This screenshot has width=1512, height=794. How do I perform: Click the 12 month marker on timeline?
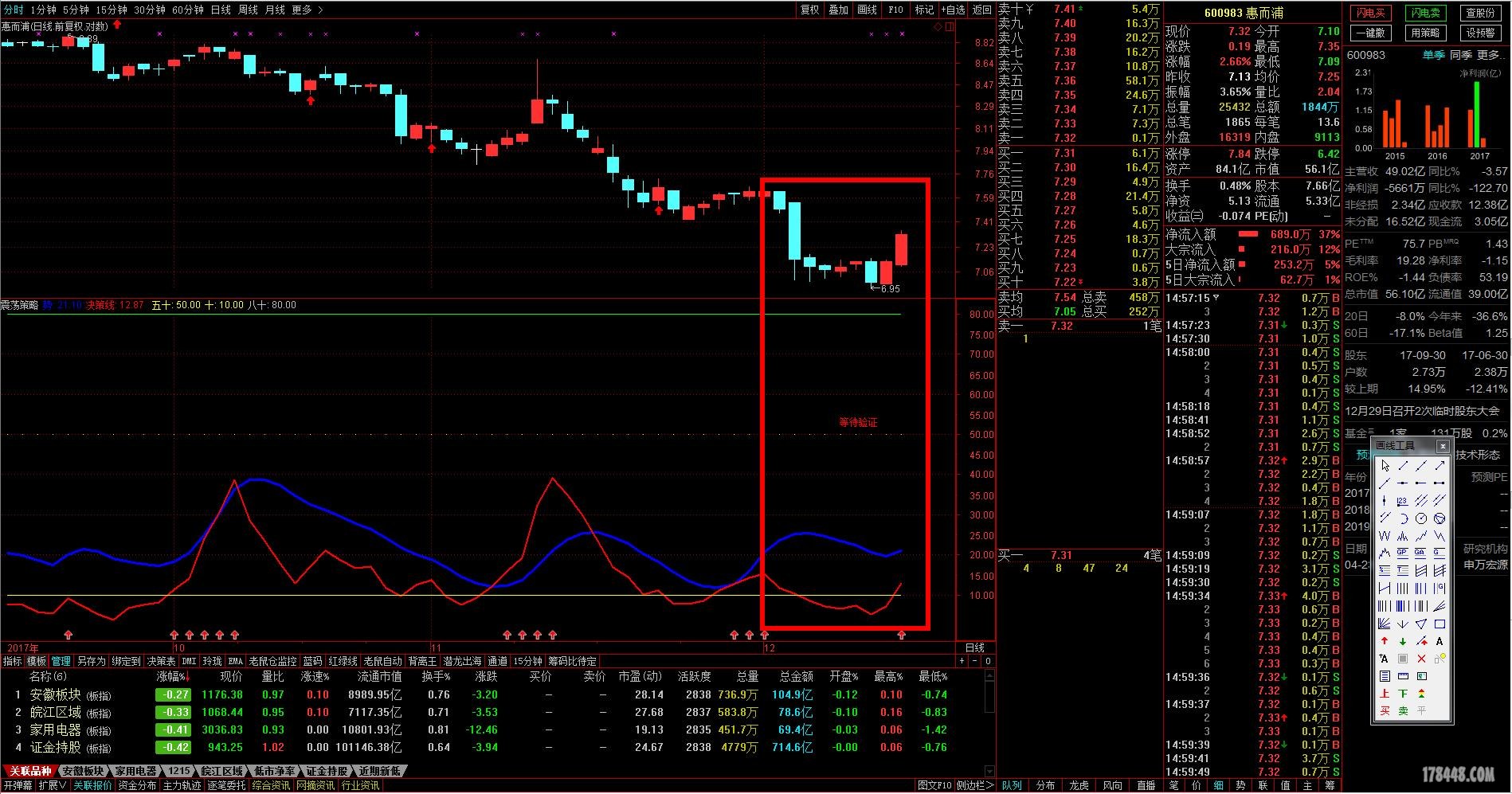click(769, 648)
